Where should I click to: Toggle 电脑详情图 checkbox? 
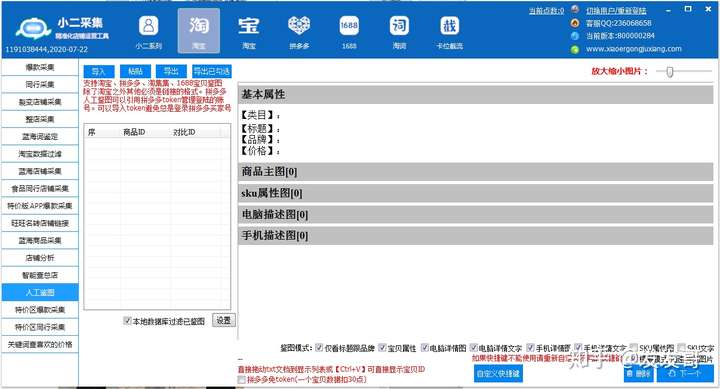click(425, 348)
